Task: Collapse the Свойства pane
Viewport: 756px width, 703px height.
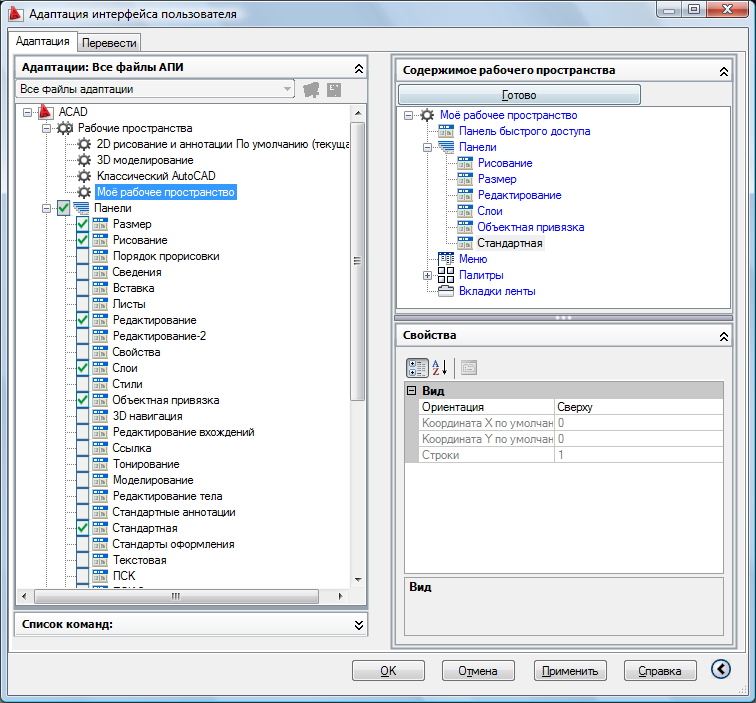Action: (724, 337)
